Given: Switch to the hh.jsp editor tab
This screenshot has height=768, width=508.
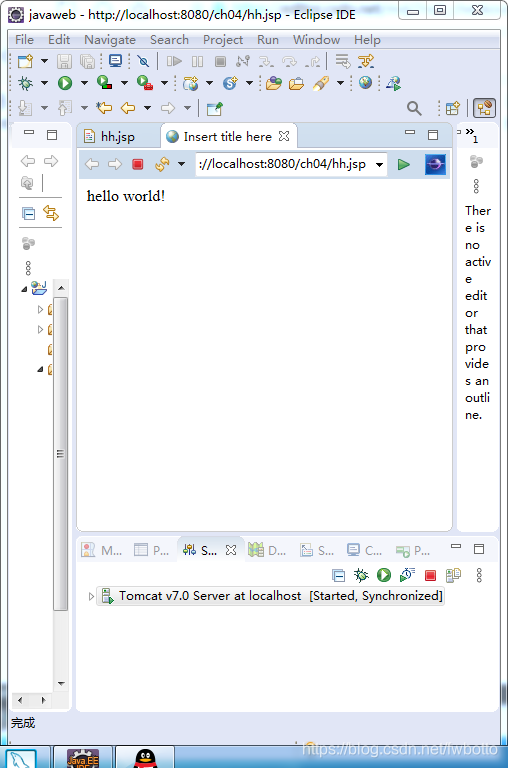Looking at the screenshot, I should (x=118, y=137).
